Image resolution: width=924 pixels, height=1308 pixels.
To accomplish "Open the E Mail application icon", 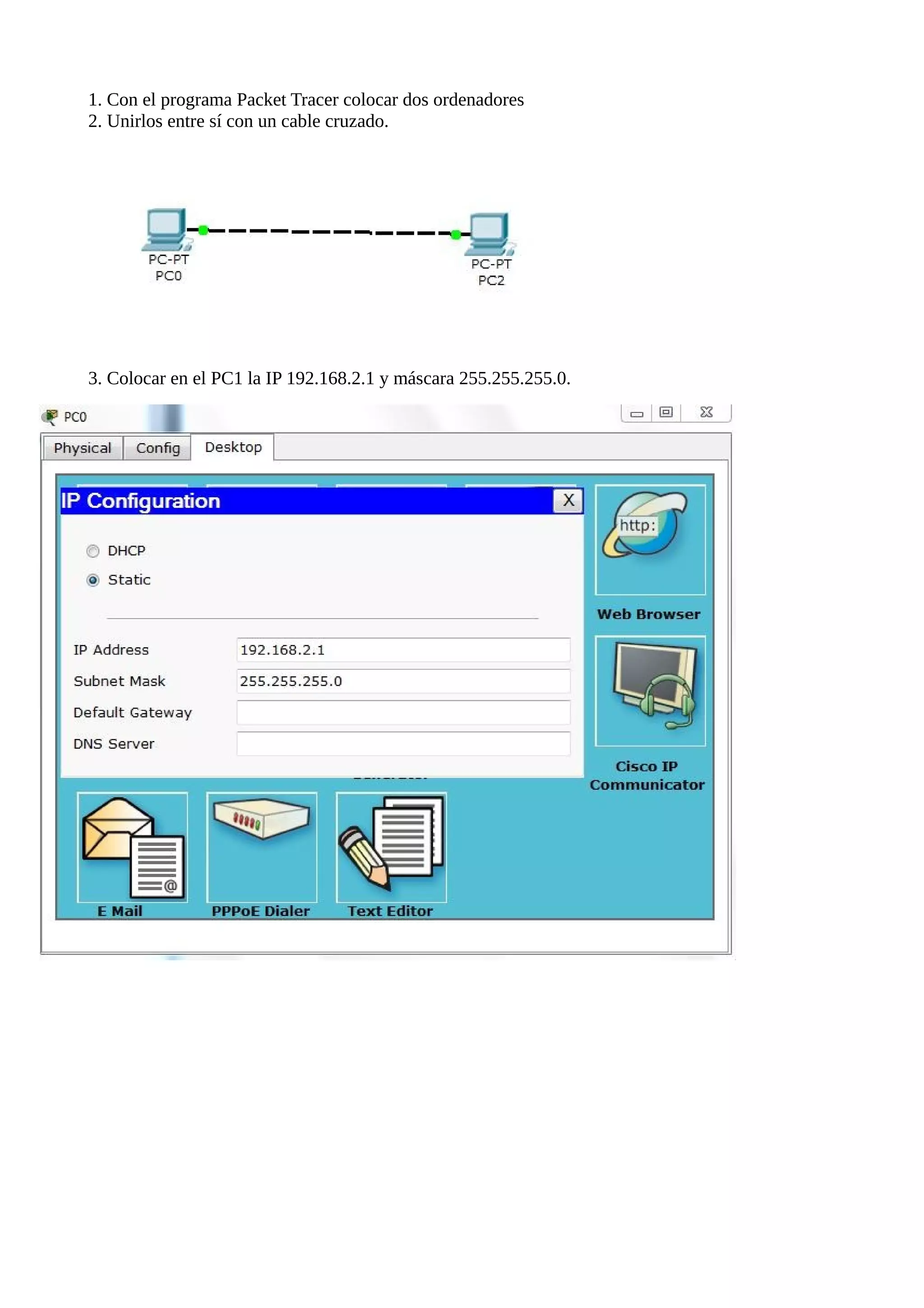I will tap(132, 847).
